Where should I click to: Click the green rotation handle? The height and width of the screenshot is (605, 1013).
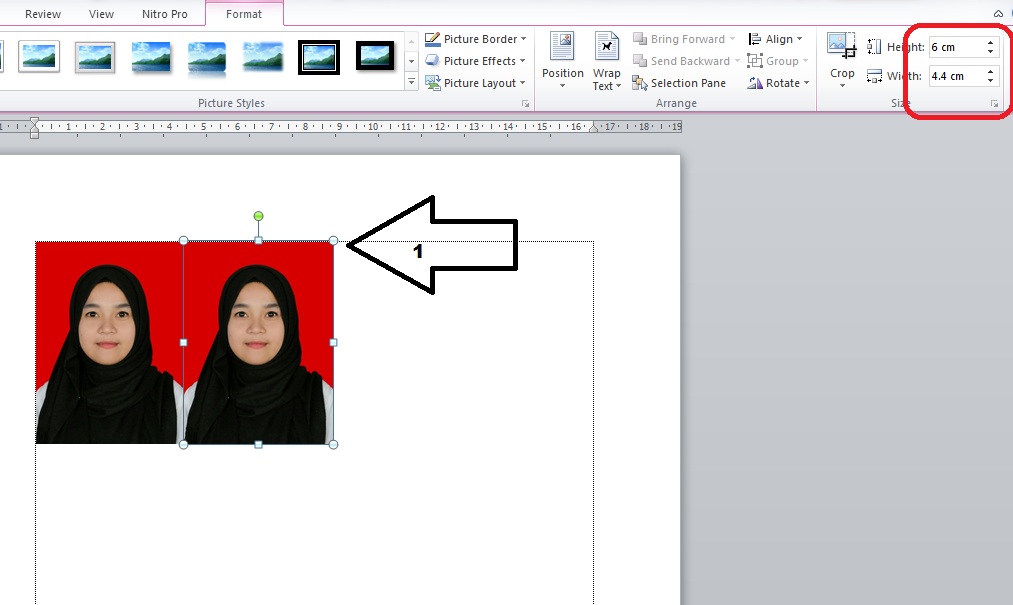click(x=258, y=216)
